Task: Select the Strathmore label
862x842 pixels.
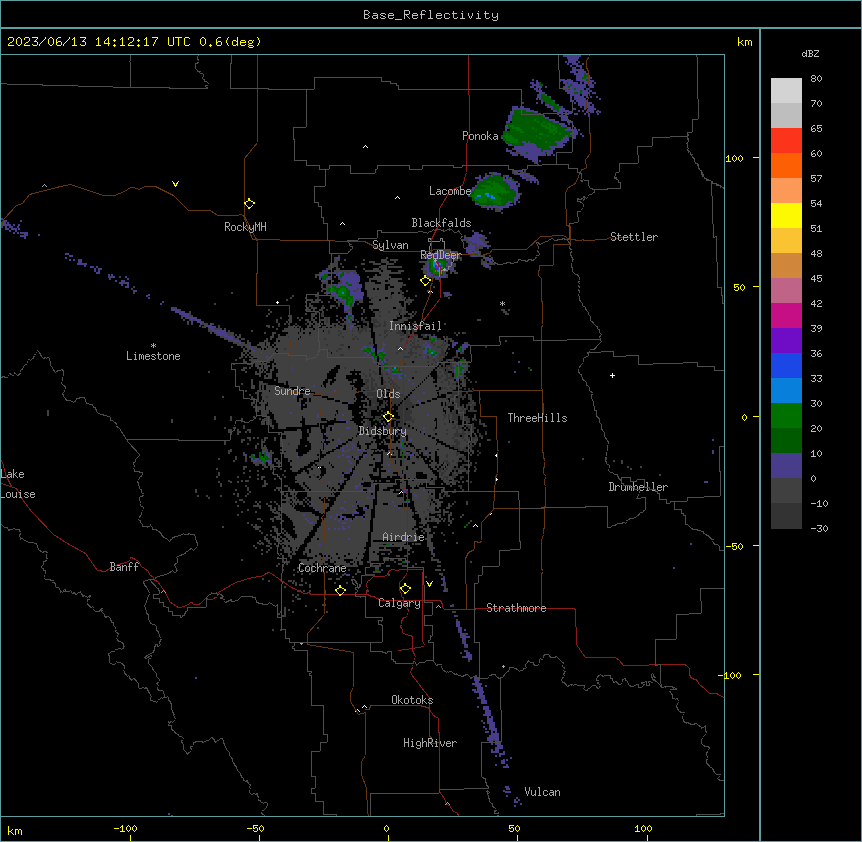Action: click(x=516, y=608)
